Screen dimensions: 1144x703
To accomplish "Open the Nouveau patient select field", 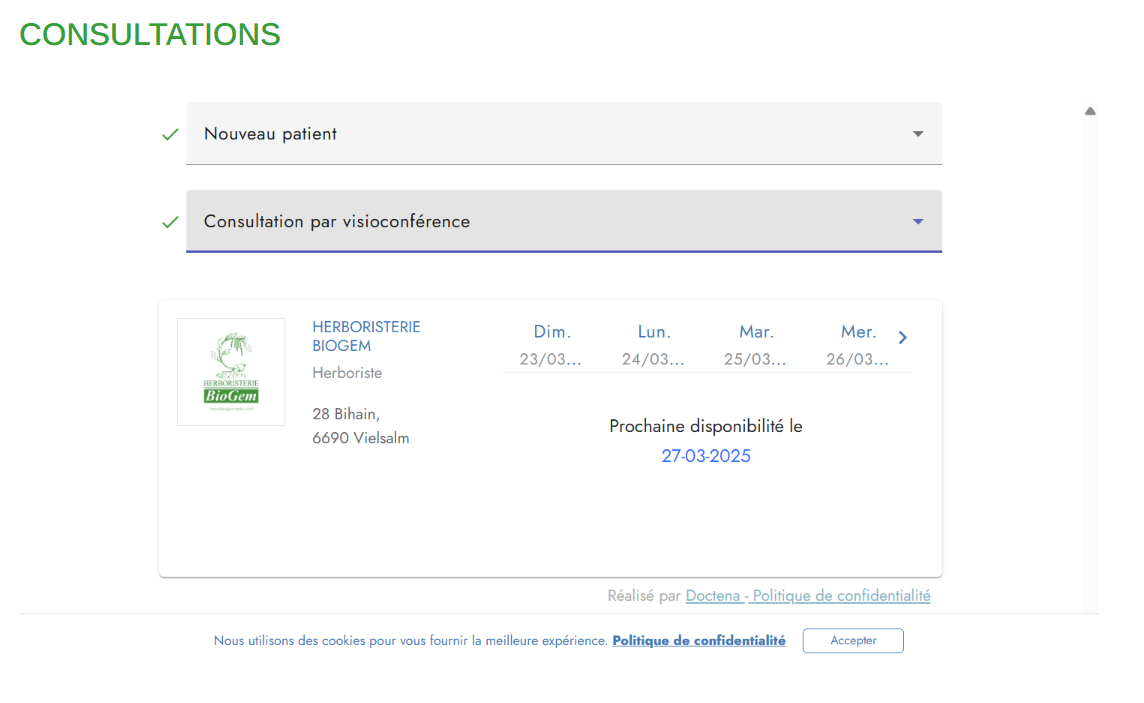I will coord(550,134).
